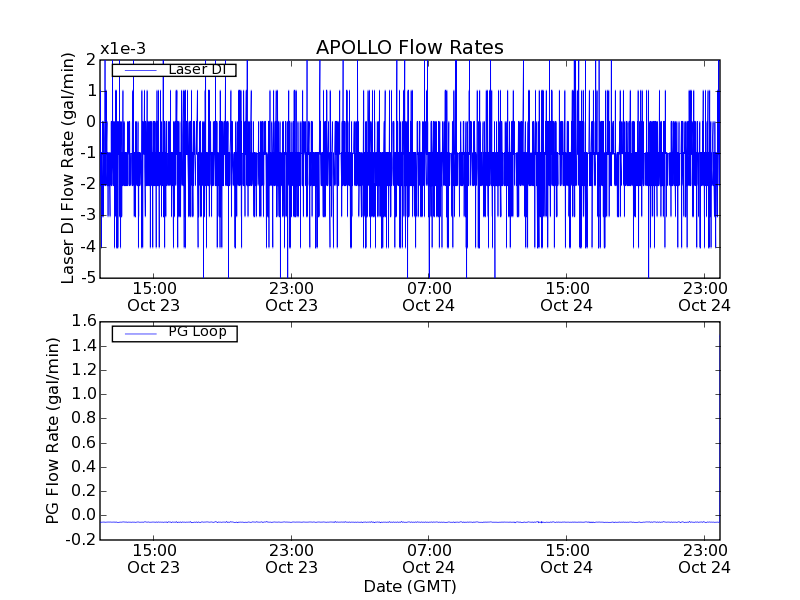Click the 07:00 Oct 24 tick under PG Loop plot
Viewport: 800px width, 600px height.
[x=429, y=558]
